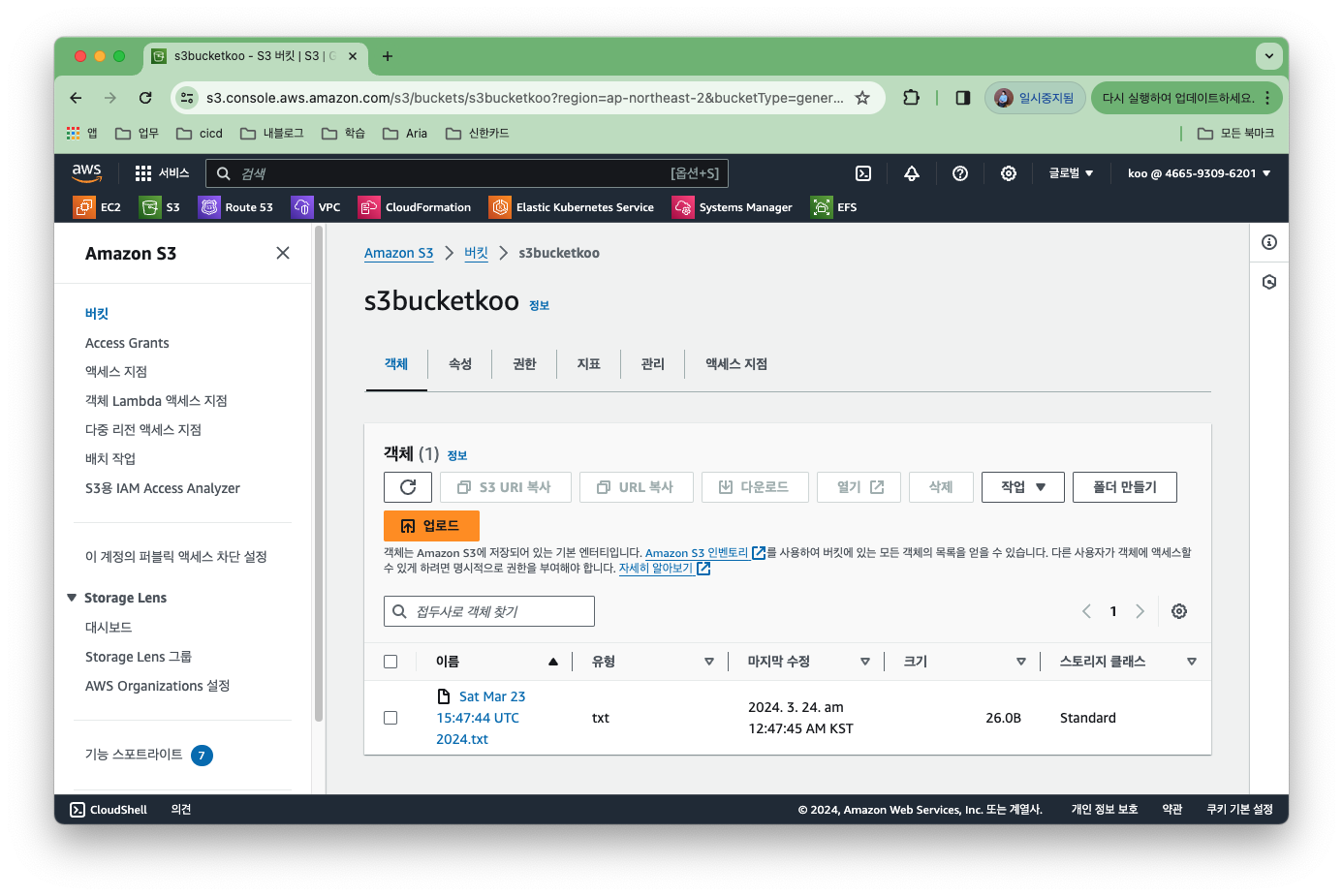This screenshot has width=1343, height=896.
Task: Switch to the 권한 tab
Action: coord(524,364)
